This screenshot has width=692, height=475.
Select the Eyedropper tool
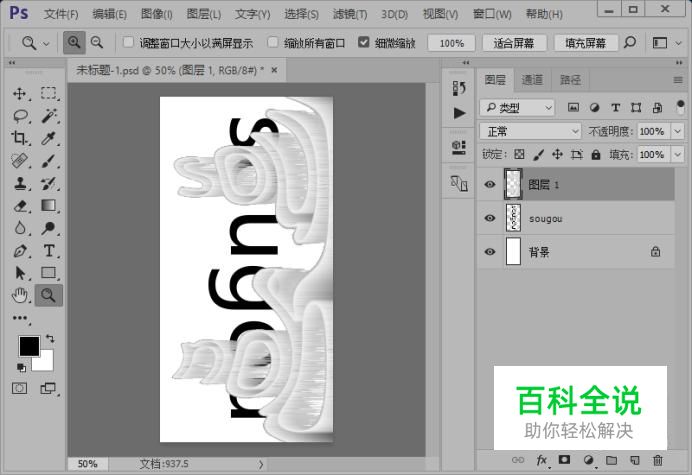click(48, 138)
